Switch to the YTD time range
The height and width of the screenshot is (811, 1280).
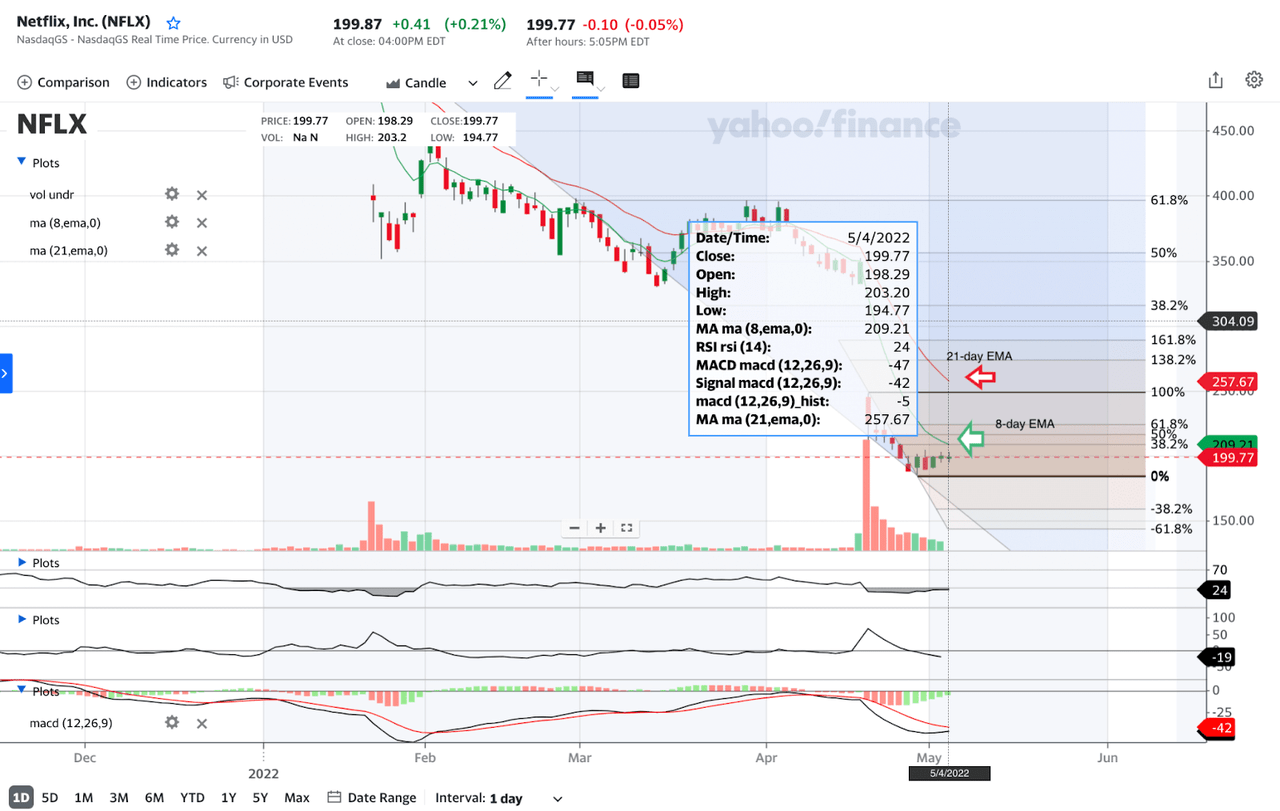pos(191,798)
